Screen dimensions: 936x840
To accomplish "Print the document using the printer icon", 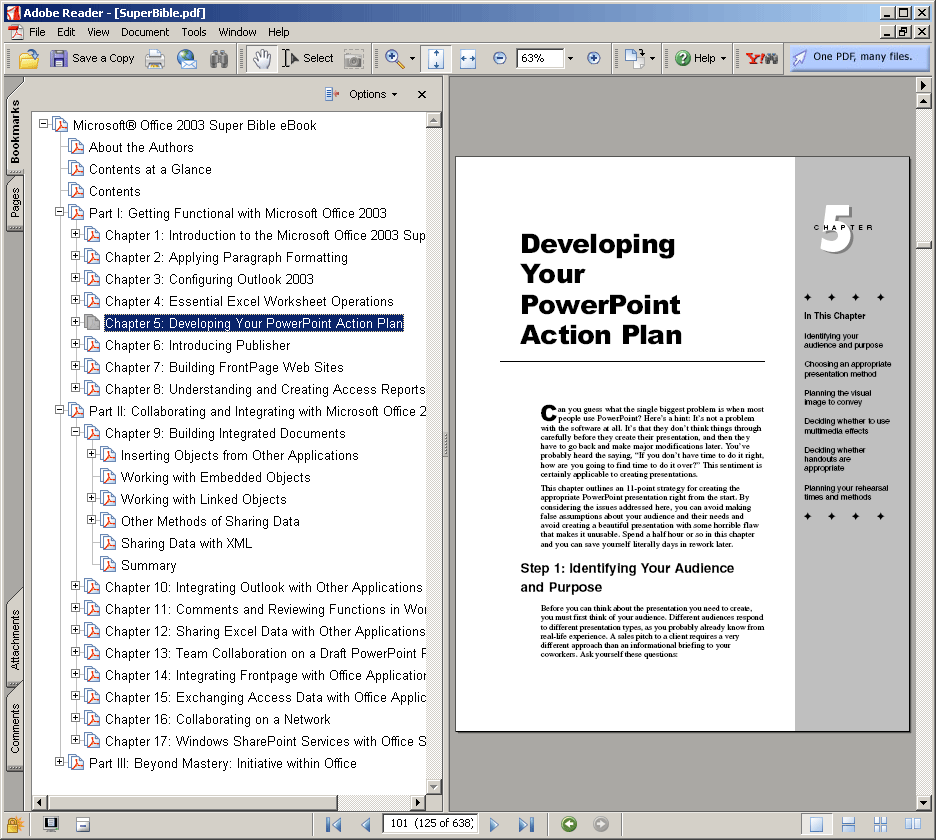I will point(155,58).
